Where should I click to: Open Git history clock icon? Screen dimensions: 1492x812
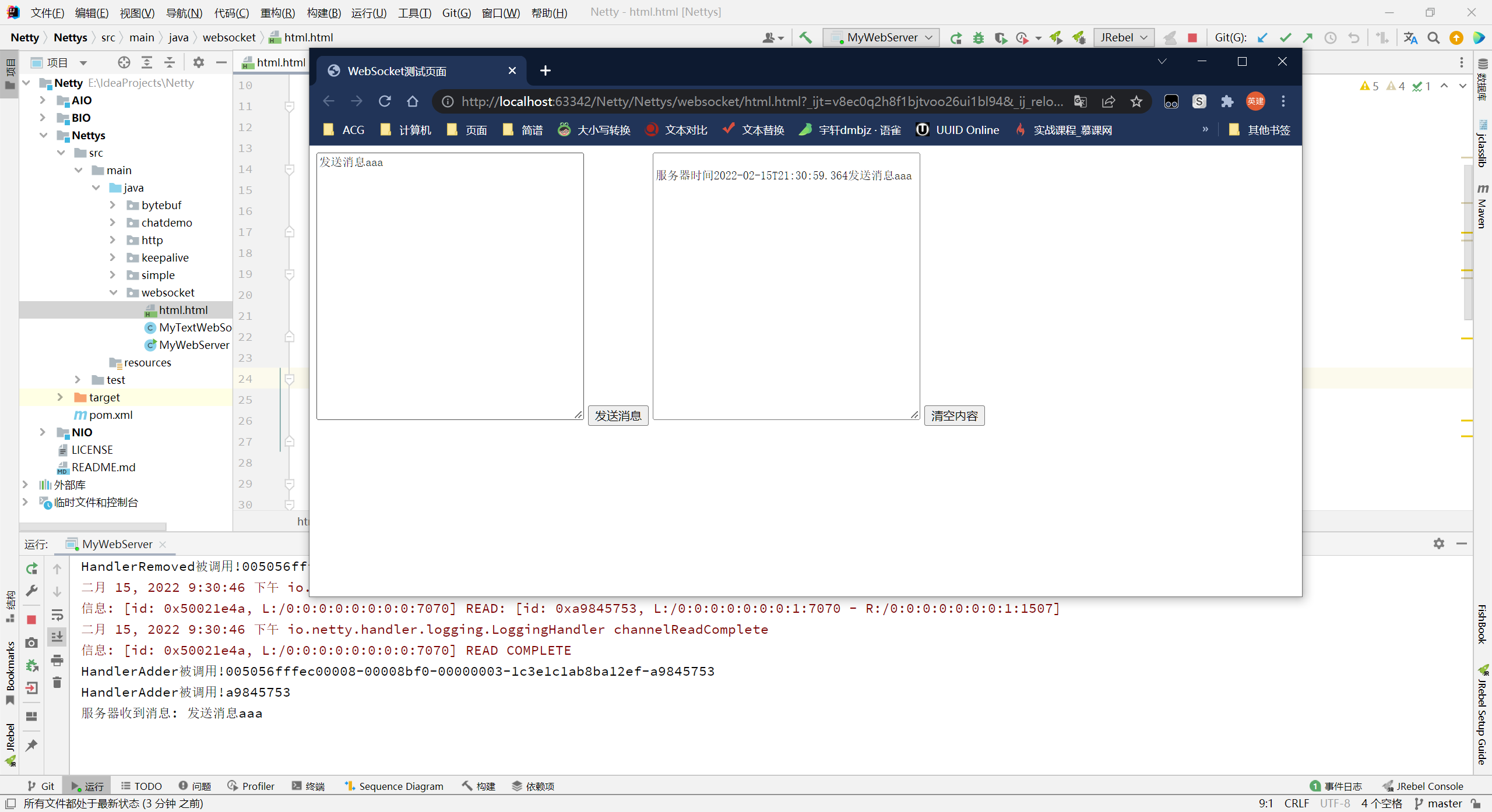click(1331, 38)
